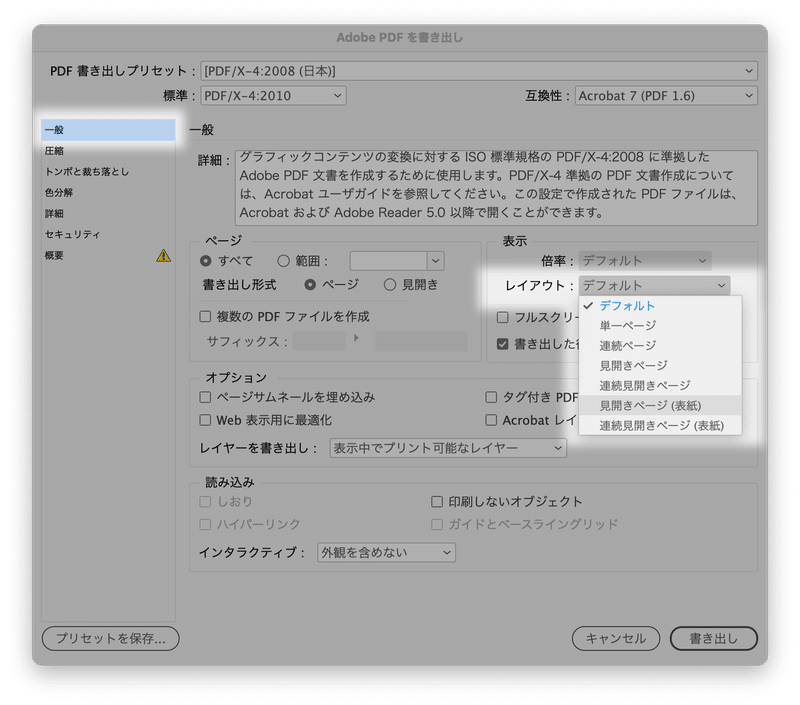Collapse the レイアウト dropdown
The image size is (800, 705).
[x=655, y=285]
